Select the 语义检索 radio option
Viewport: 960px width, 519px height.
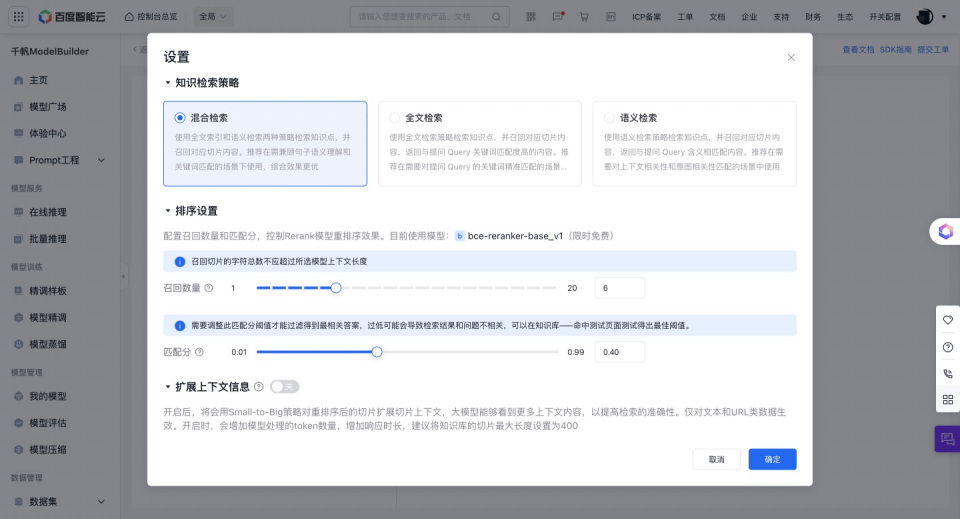pos(609,118)
